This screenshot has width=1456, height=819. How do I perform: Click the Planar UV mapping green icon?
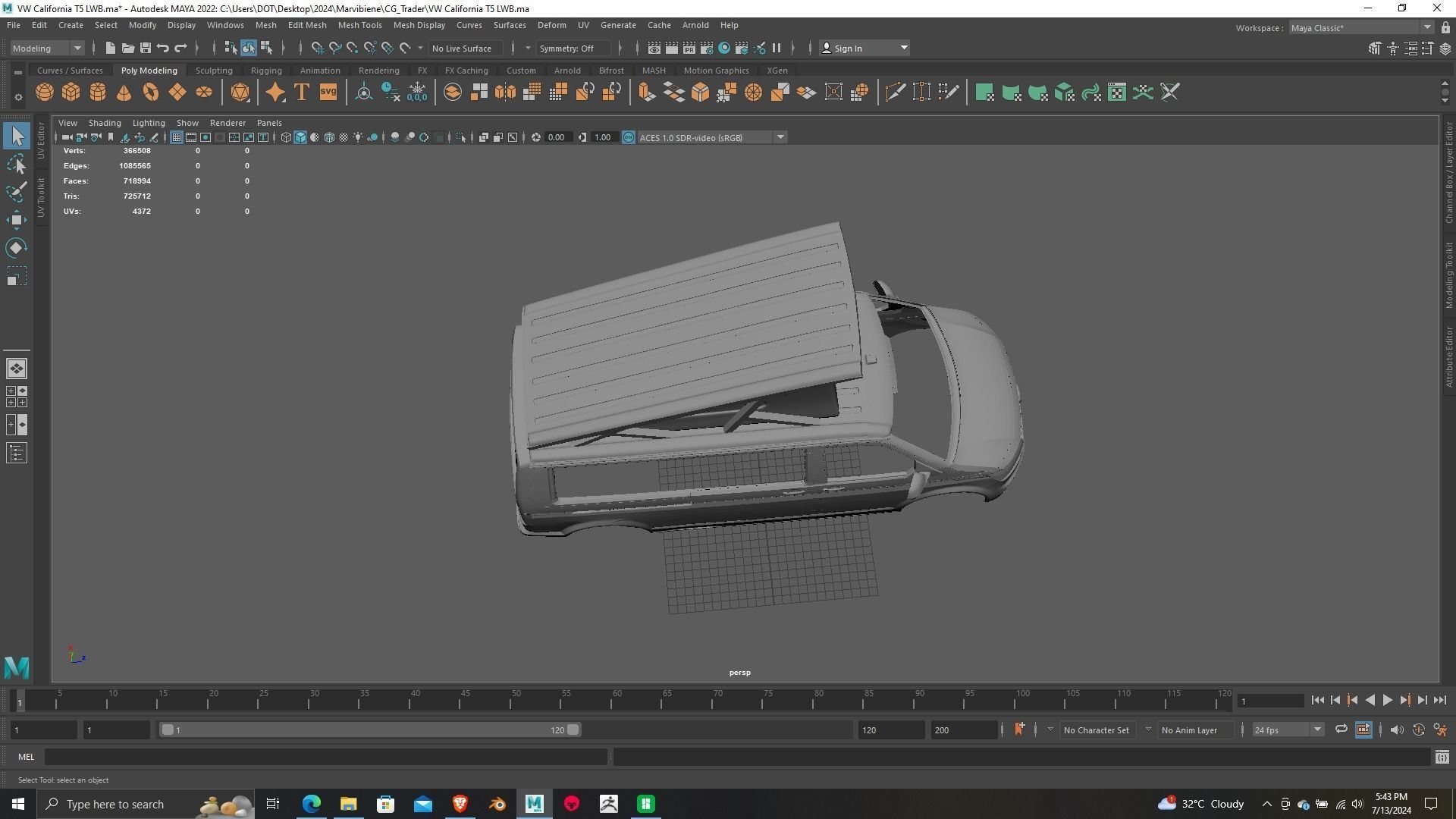coord(984,93)
